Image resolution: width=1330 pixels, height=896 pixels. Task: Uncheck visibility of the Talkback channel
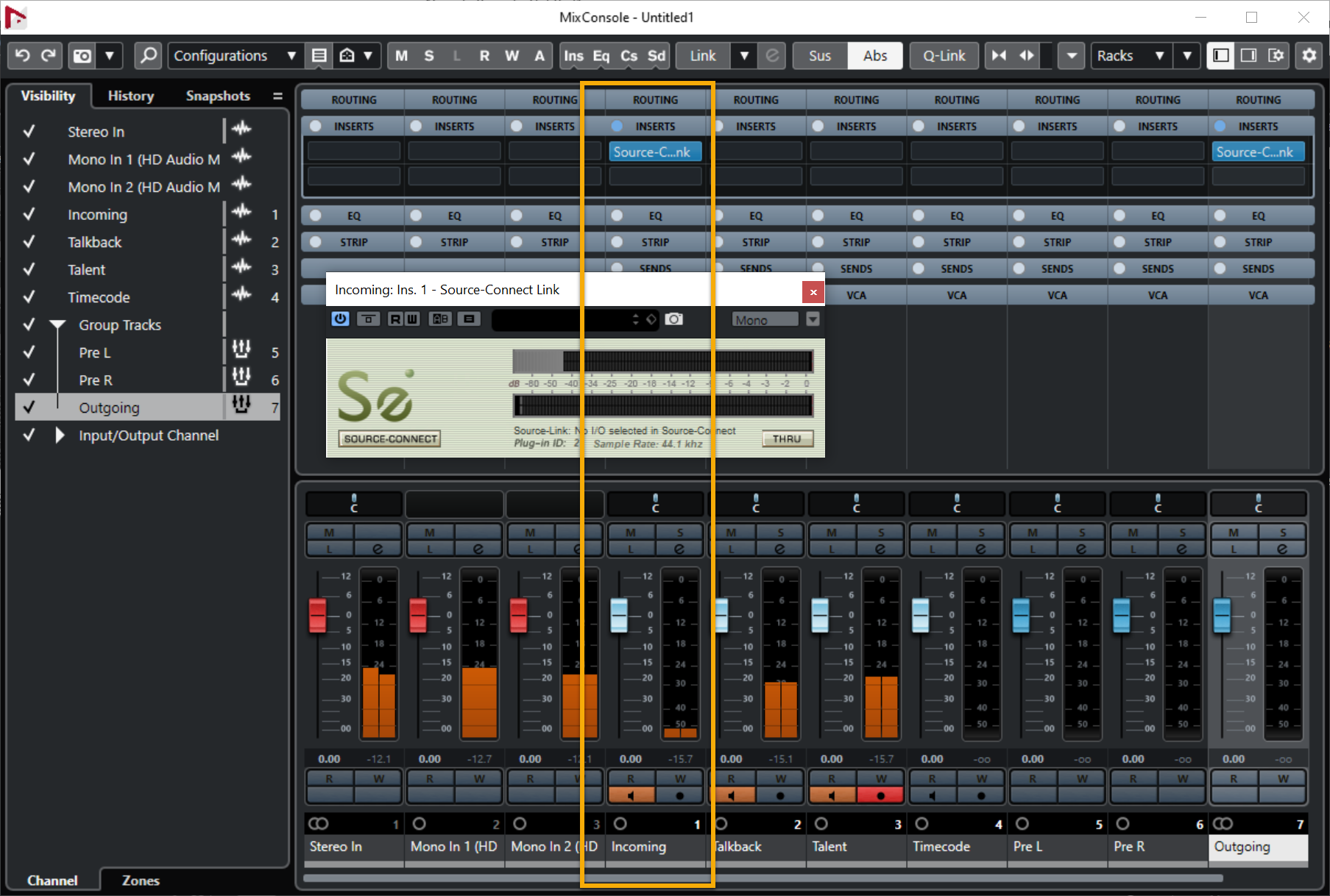(x=29, y=242)
